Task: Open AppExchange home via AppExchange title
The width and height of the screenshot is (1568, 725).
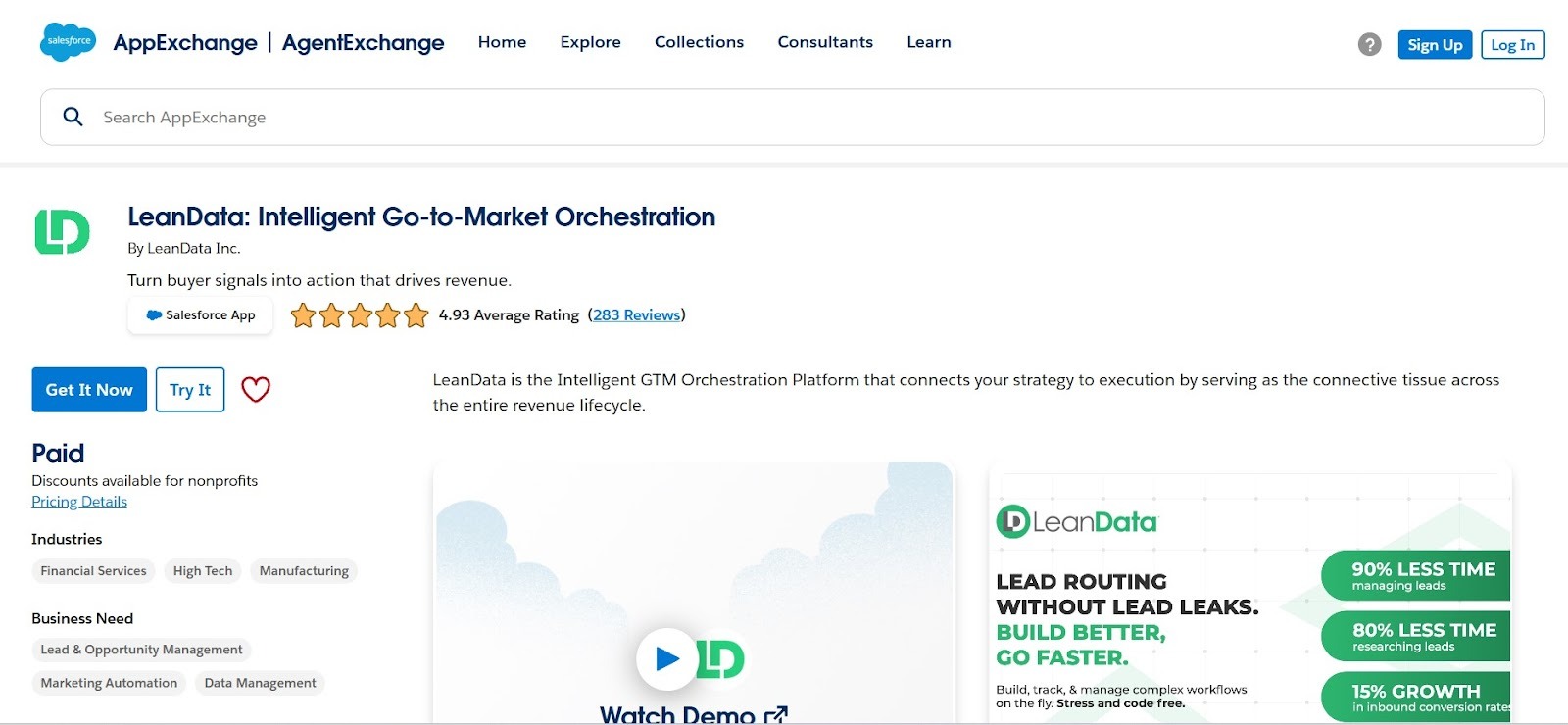Action: point(185,42)
